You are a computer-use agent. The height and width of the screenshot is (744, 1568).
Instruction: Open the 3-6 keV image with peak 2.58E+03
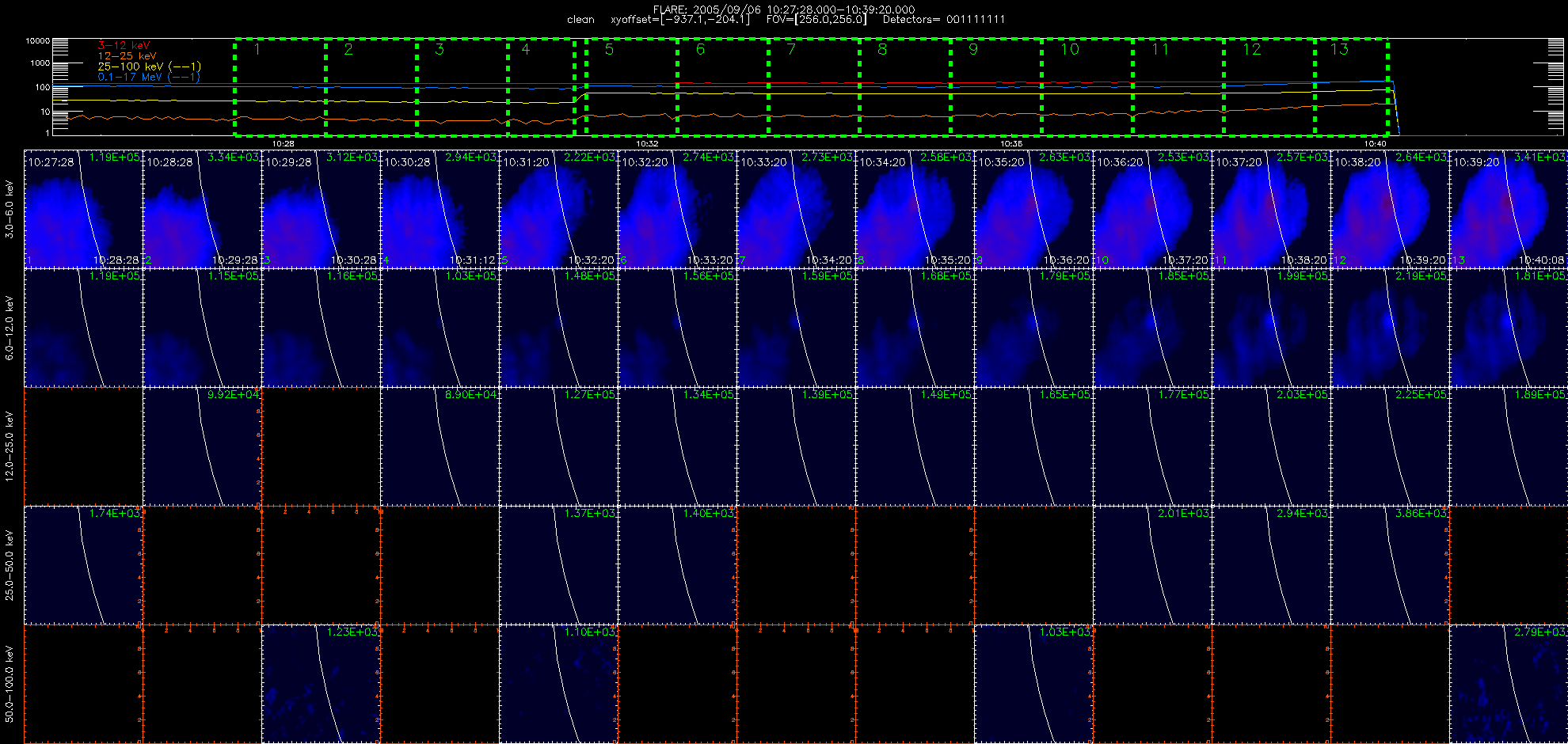click(915, 209)
